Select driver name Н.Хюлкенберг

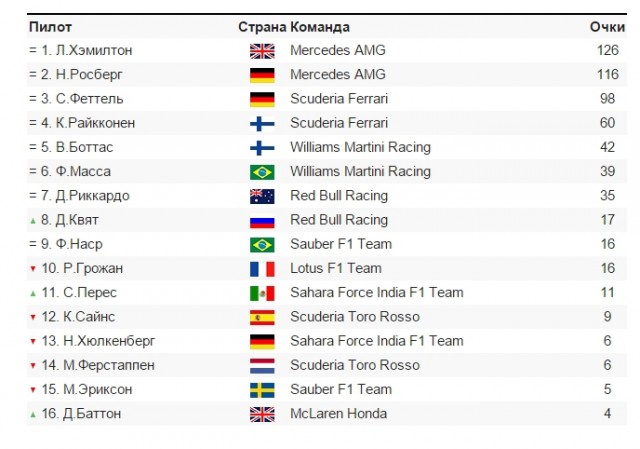[109, 341]
